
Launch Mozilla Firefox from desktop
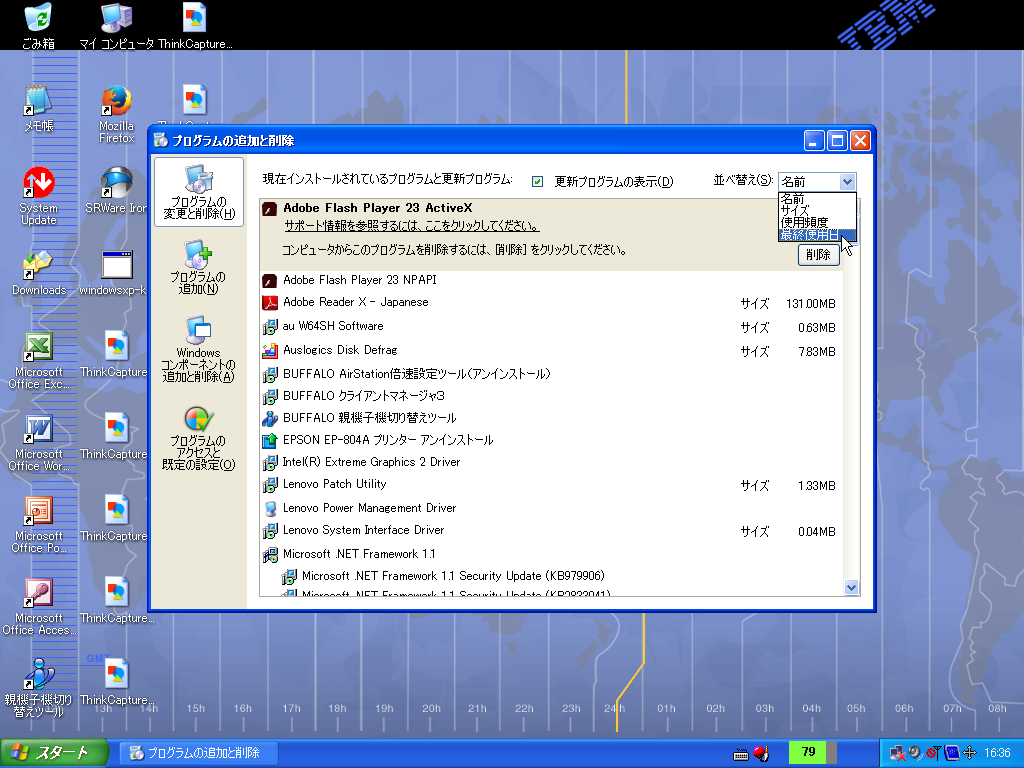[x=116, y=114]
